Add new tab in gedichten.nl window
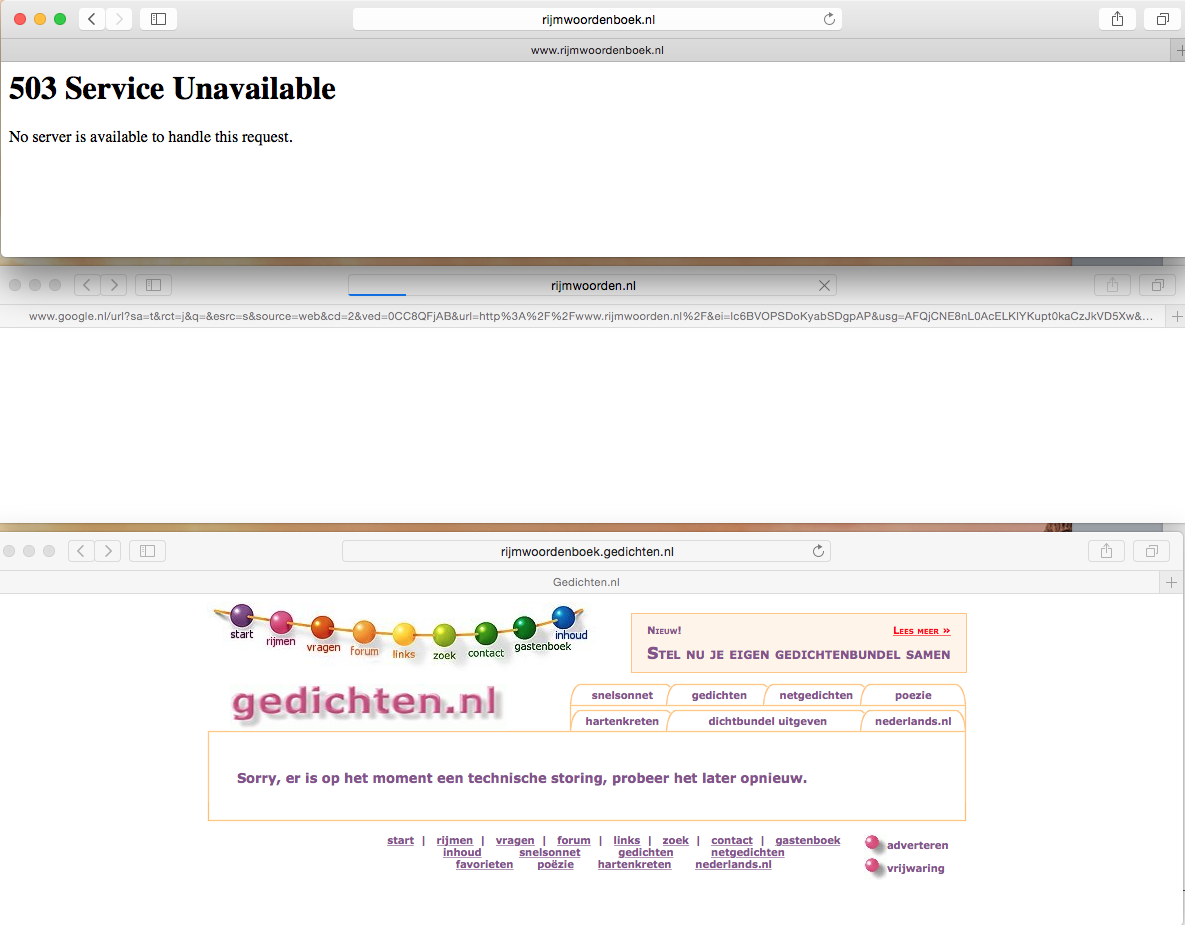 tap(1171, 583)
